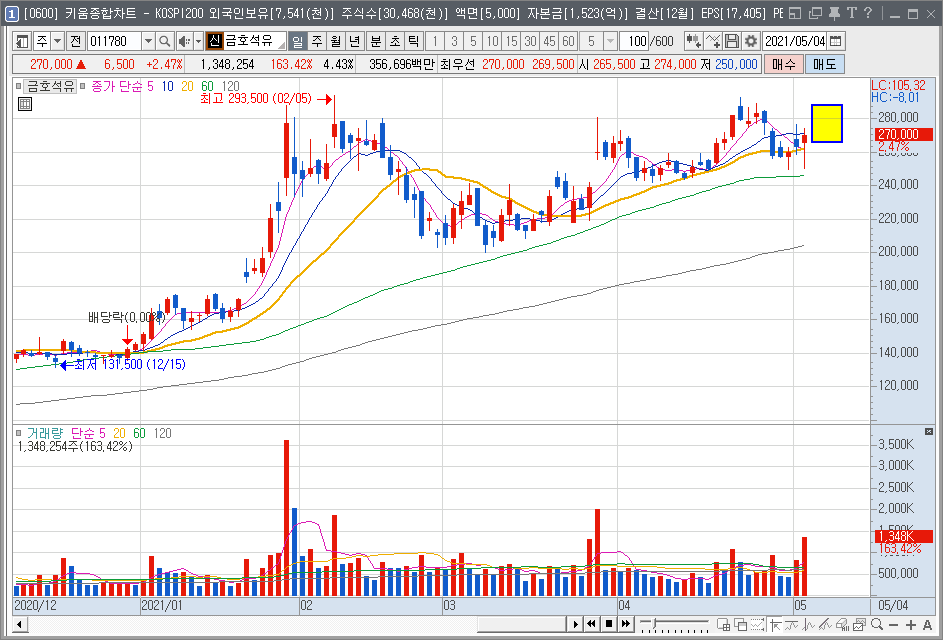Close the volume pane with its X

[x=929, y=431]
